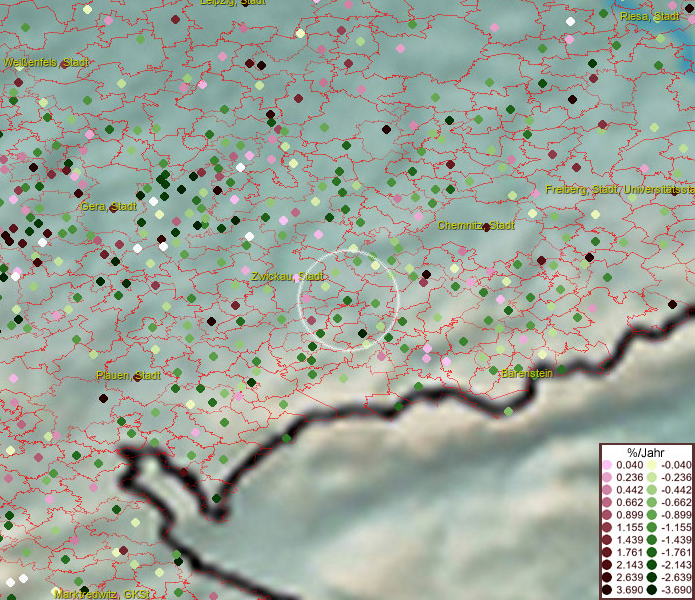The width and height of the screenshot is (695, 600).
Task: Click the dark red marker inside the Gera label
Action: pos(113,208)
